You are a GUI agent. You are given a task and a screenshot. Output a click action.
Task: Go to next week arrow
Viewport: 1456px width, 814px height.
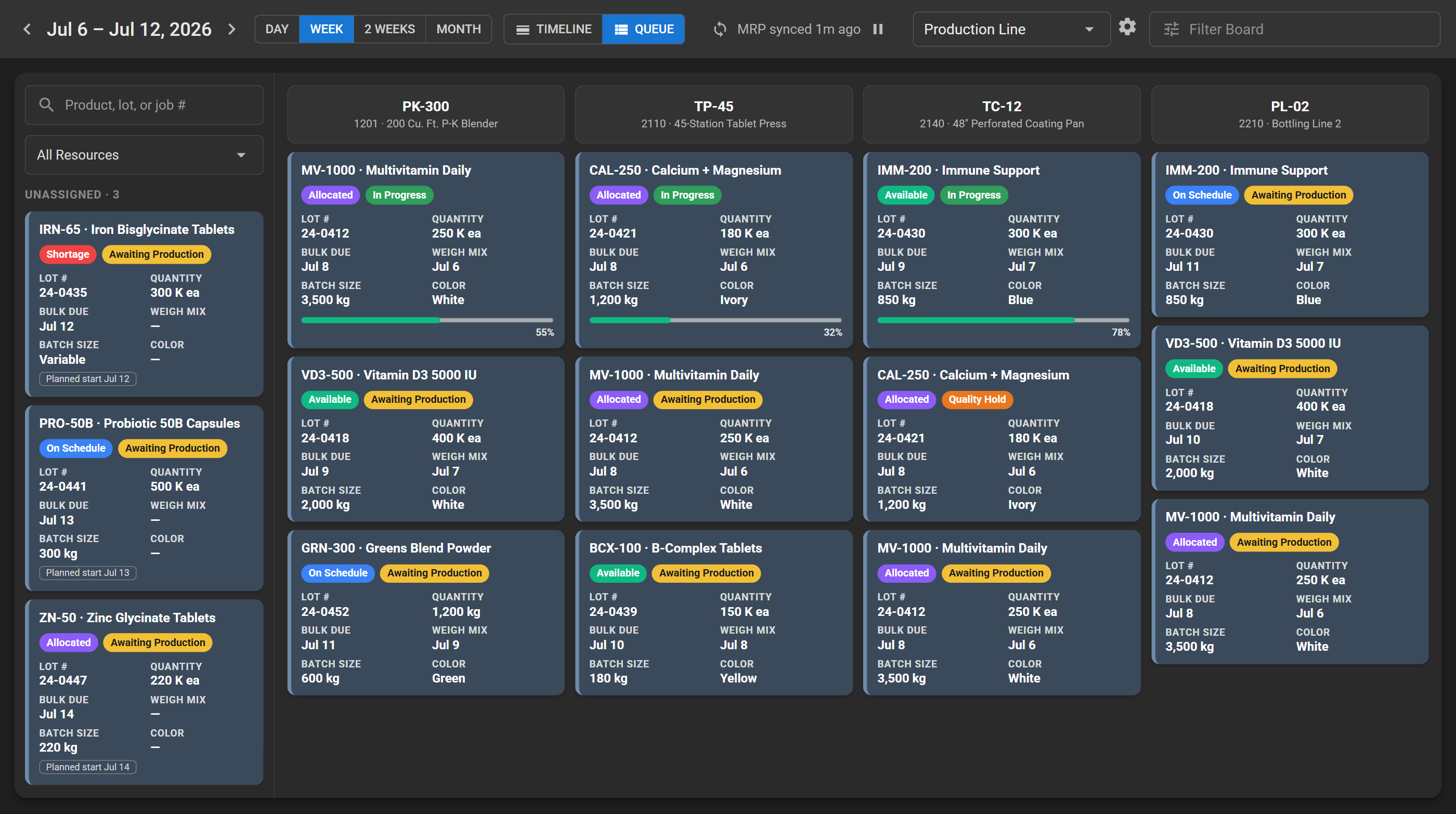click(232, 29)
